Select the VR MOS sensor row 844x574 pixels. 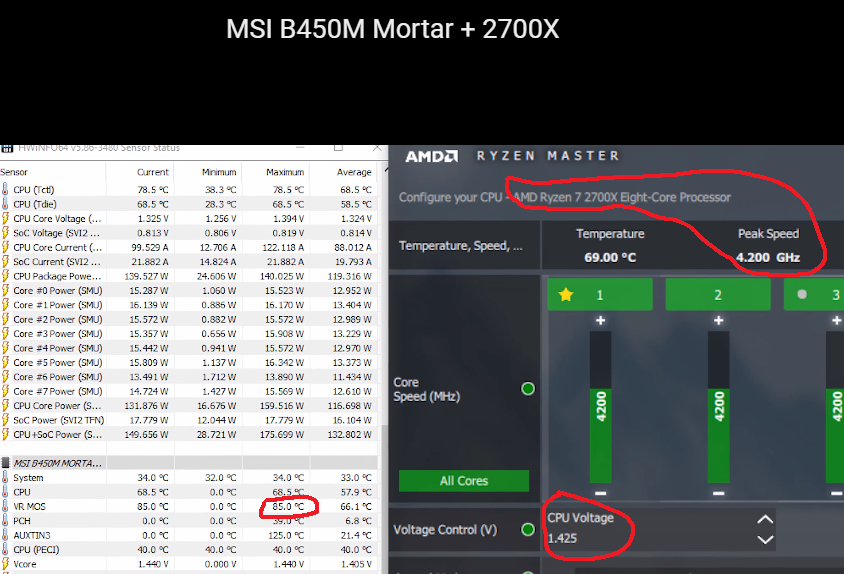188,507
